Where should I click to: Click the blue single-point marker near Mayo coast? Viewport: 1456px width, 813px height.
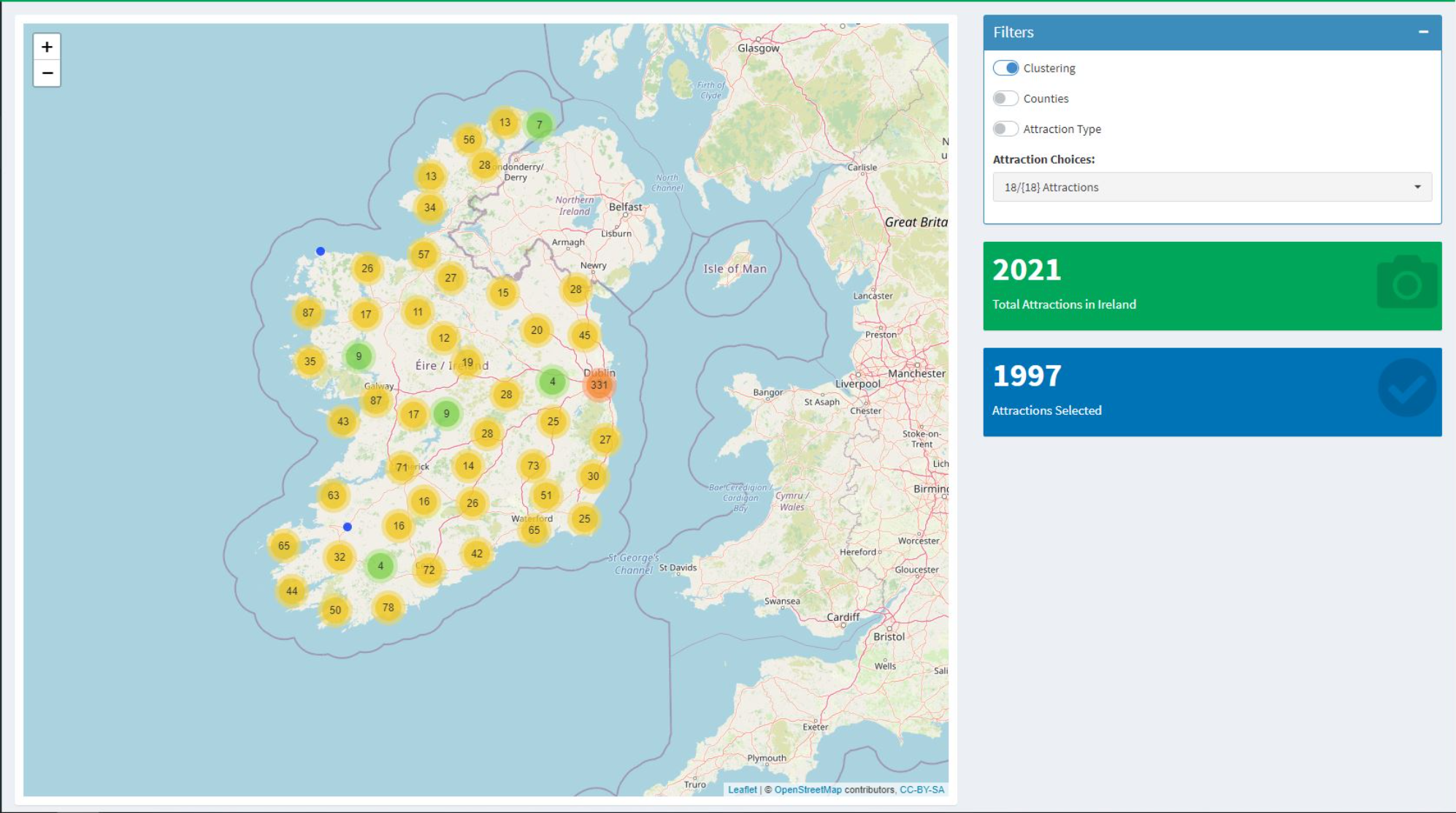[x=320, y=251]
